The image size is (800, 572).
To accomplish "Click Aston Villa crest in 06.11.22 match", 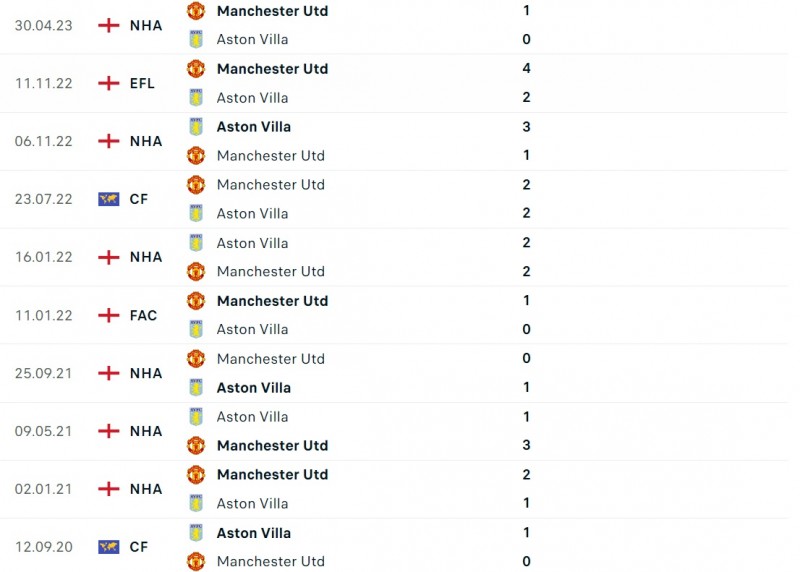I will click(196, 127).
